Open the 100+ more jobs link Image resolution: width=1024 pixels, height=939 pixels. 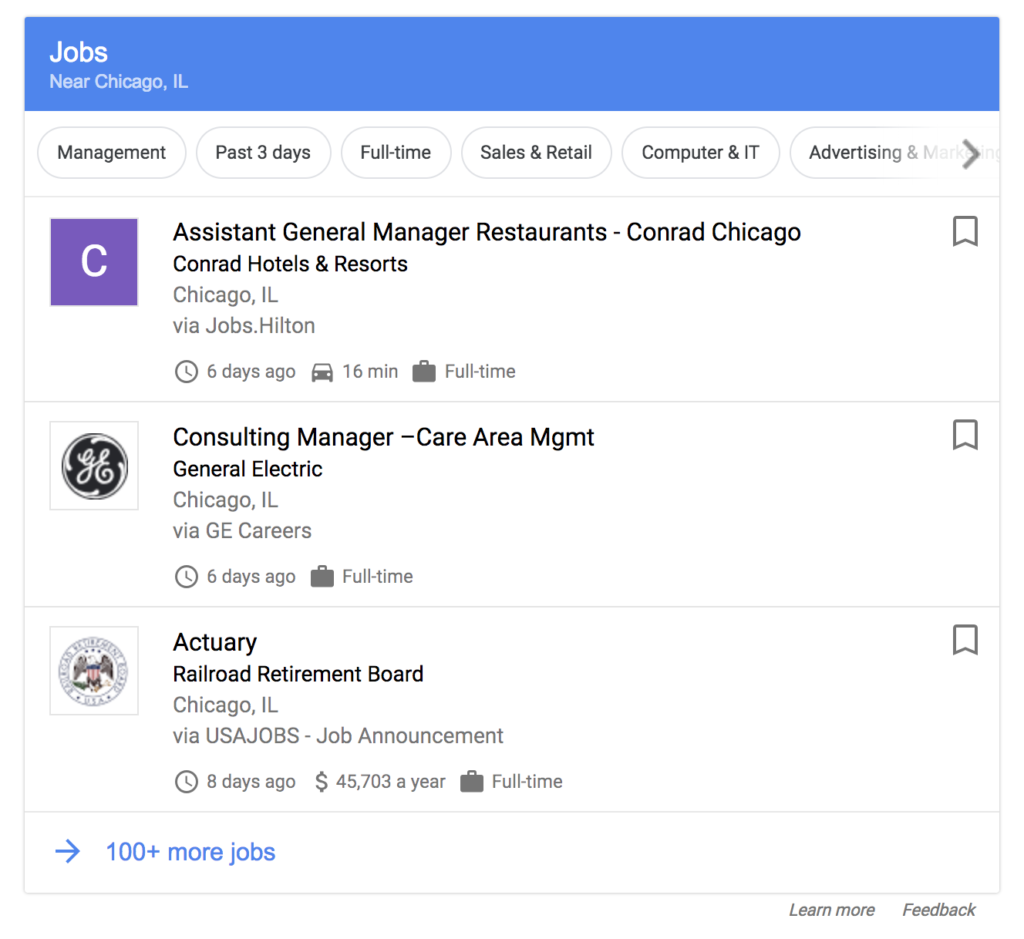190,852
